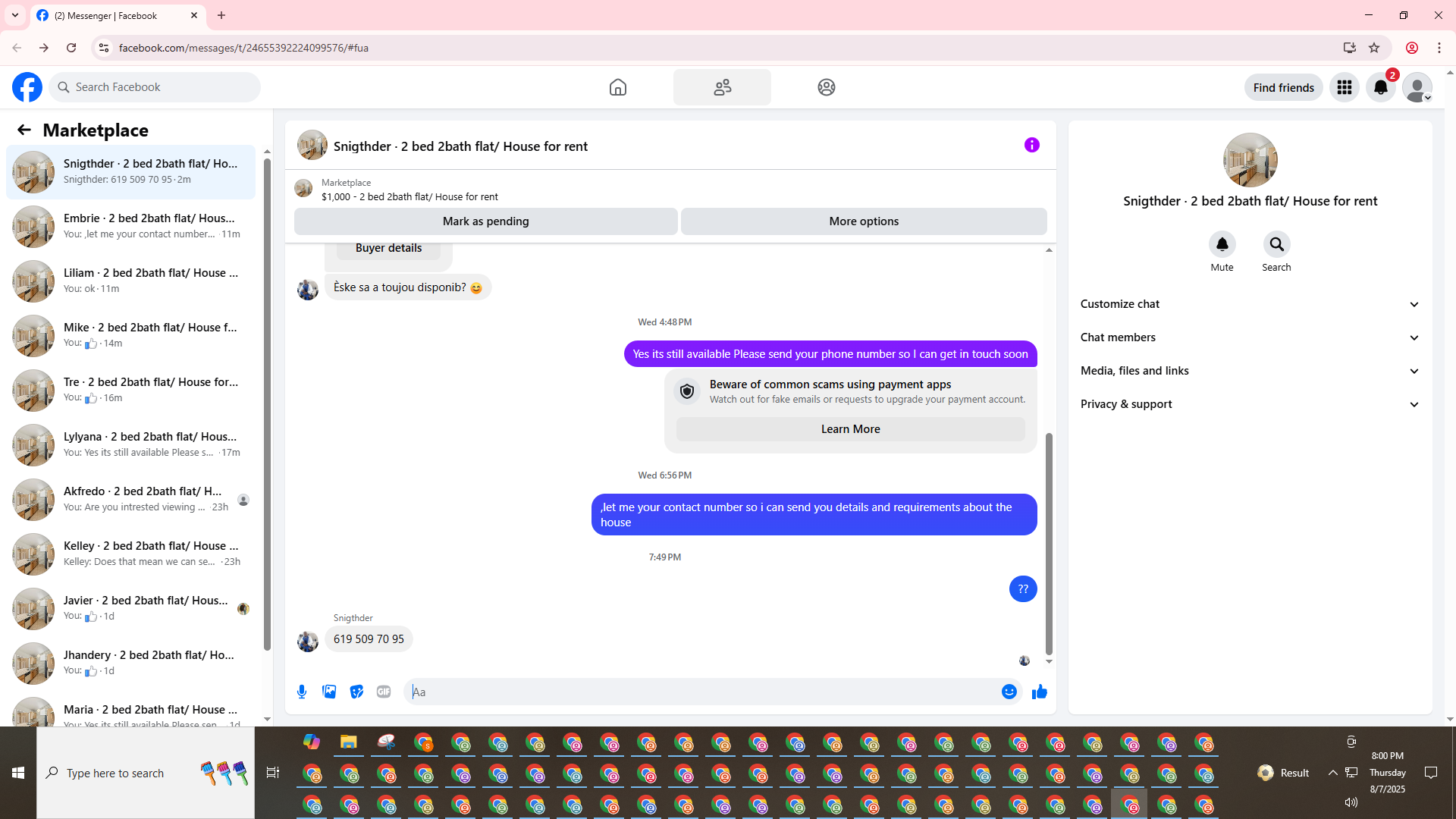Open the Mike conversation
1456x819 pixels.
coord(131,335)
